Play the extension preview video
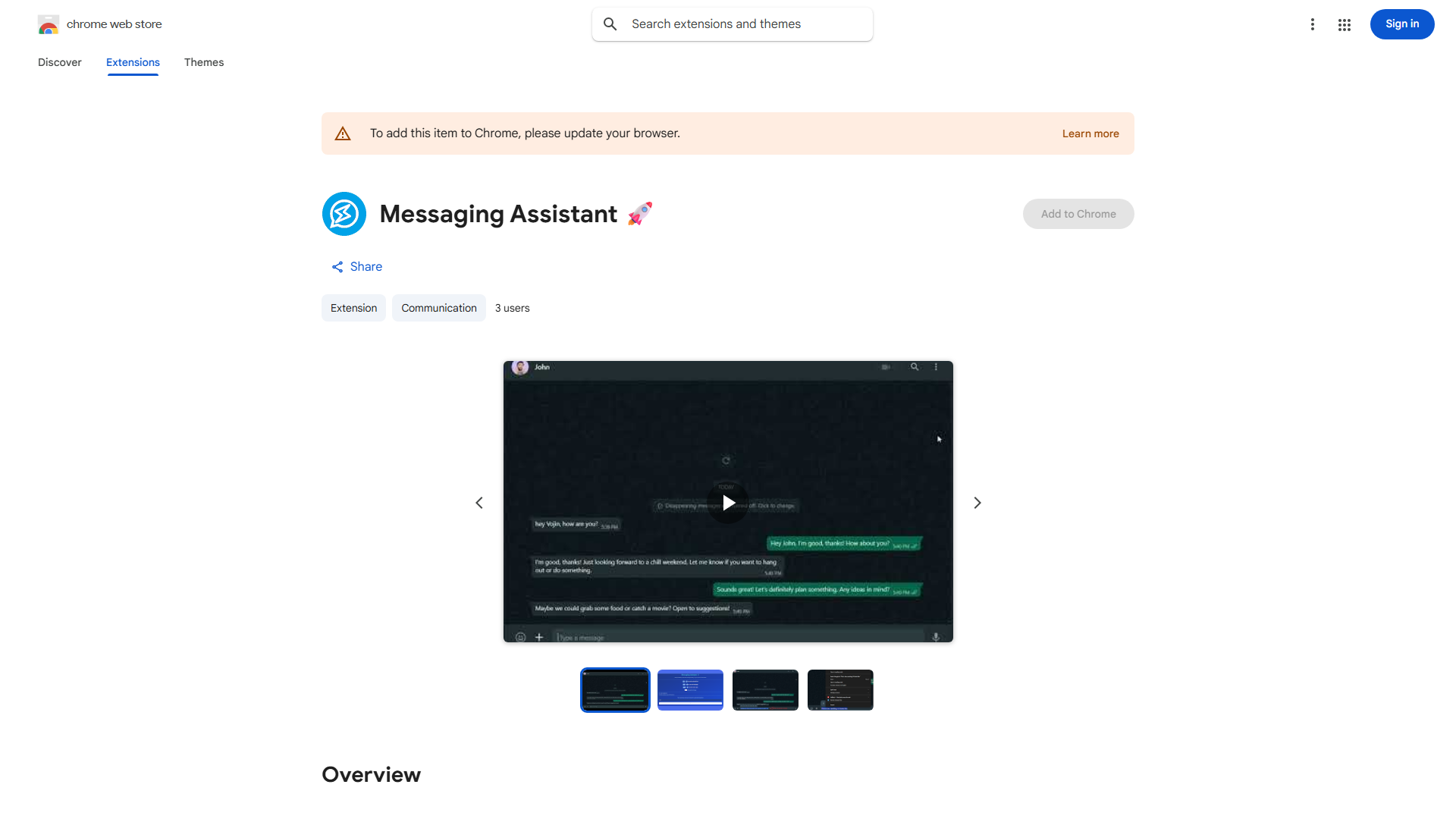This screenshot has height=819, width=1456. [x=727, y=502]
